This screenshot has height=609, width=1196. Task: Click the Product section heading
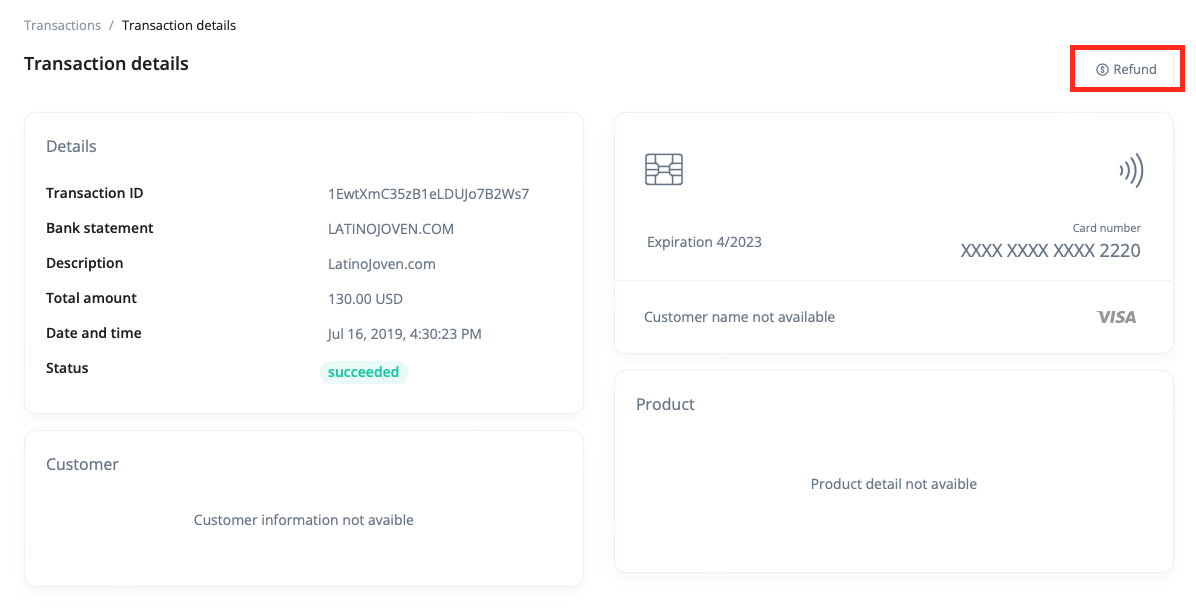pyautogui.click(x=665, y=404)
